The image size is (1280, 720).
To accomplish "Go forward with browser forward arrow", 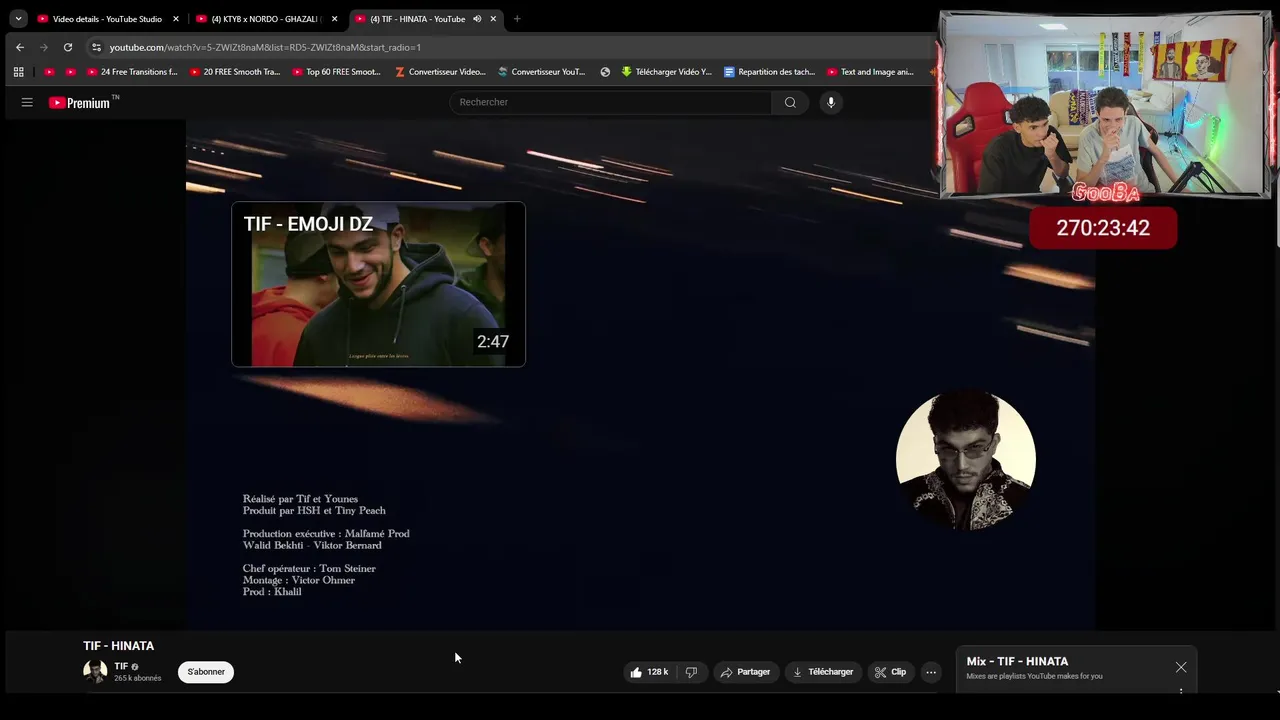I will point(44,47).
